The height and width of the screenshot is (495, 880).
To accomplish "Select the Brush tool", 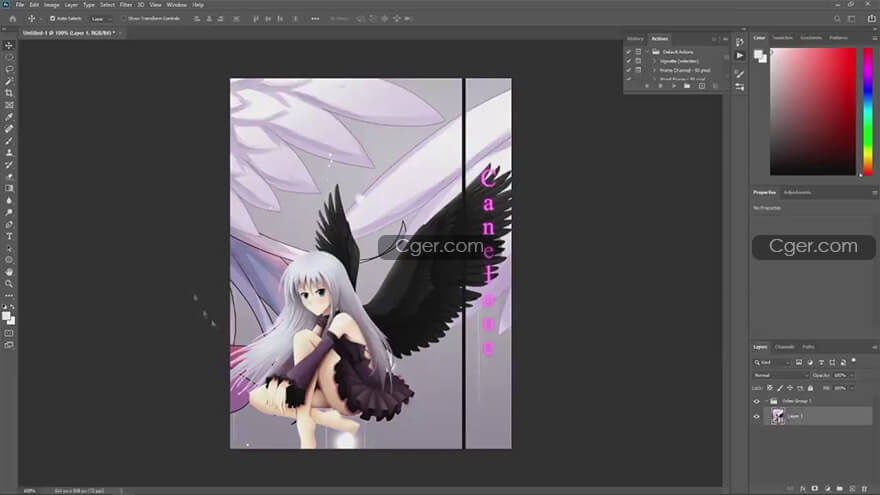I will 8,141.
